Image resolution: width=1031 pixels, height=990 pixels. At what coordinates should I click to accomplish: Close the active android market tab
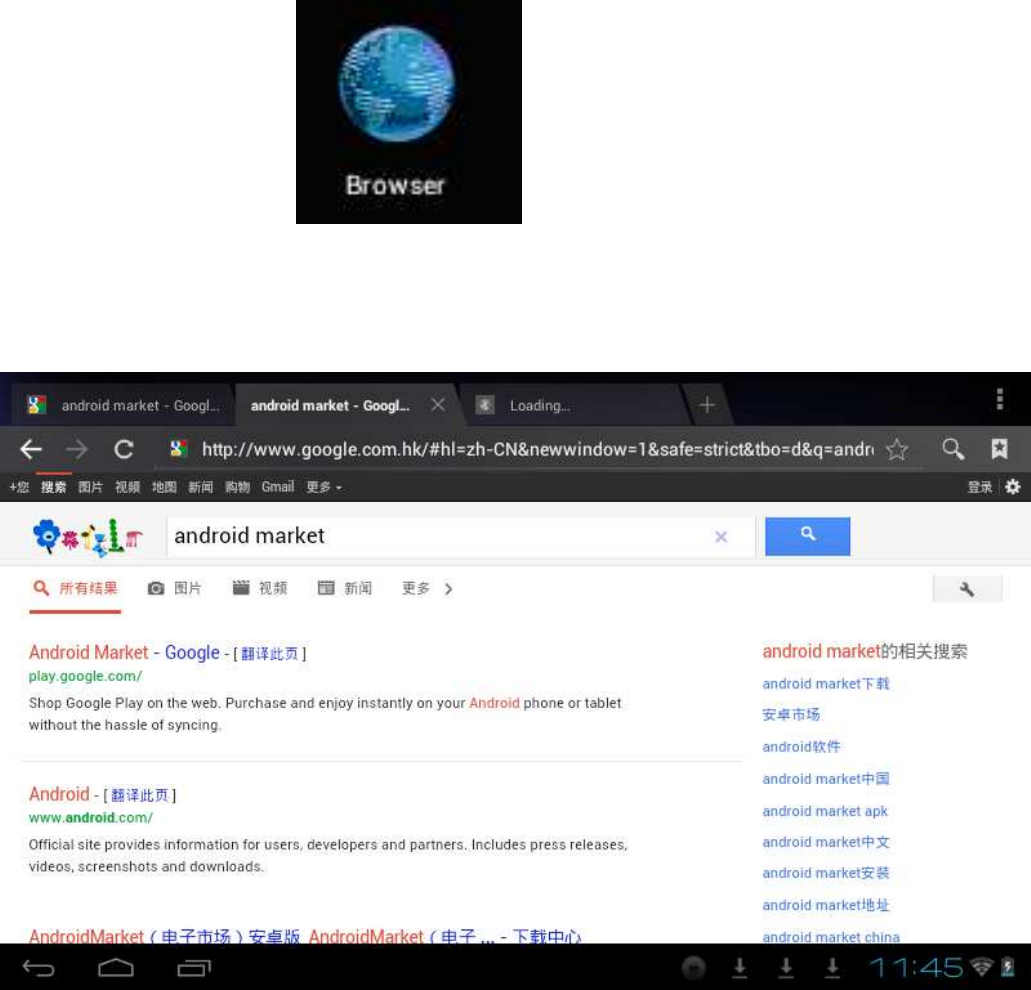[438, 404]
